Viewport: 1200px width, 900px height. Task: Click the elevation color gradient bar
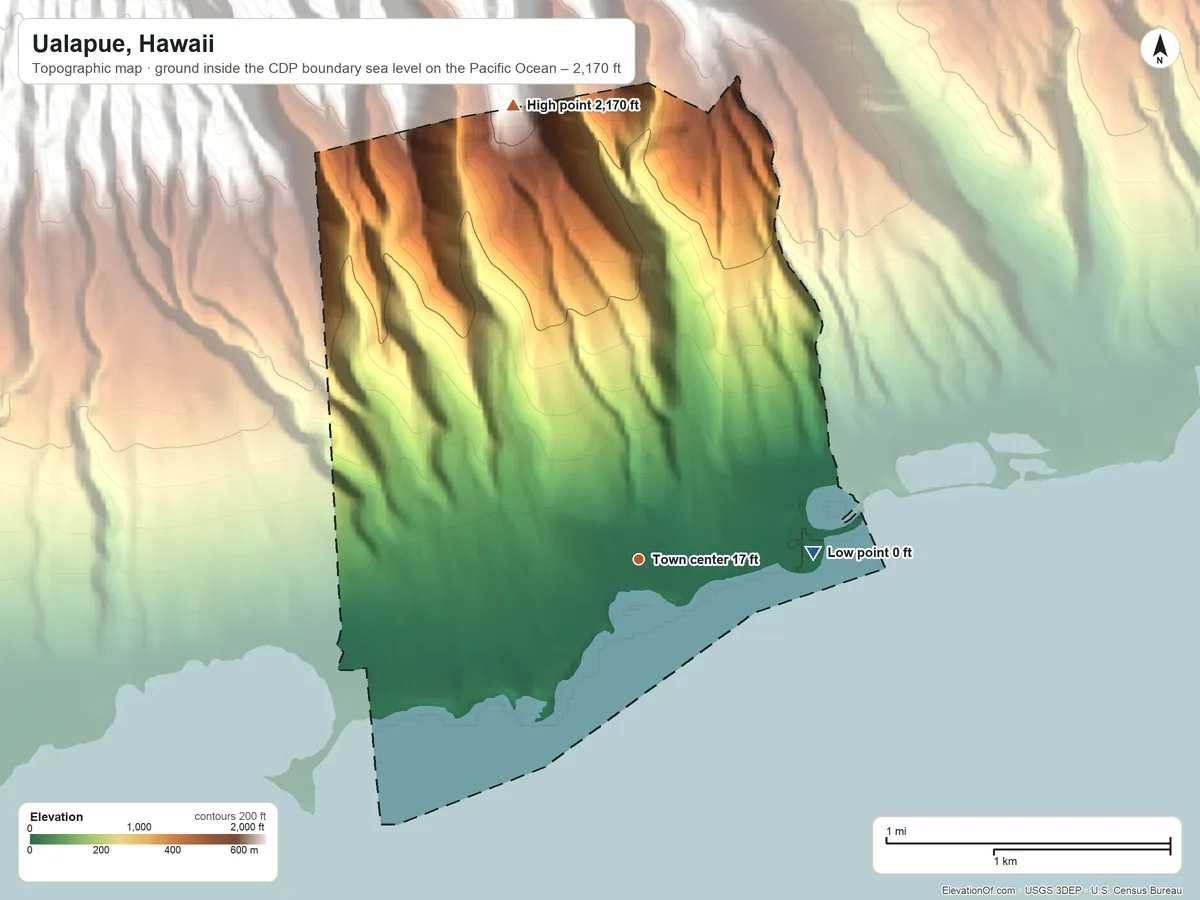[x=147, y=840]
